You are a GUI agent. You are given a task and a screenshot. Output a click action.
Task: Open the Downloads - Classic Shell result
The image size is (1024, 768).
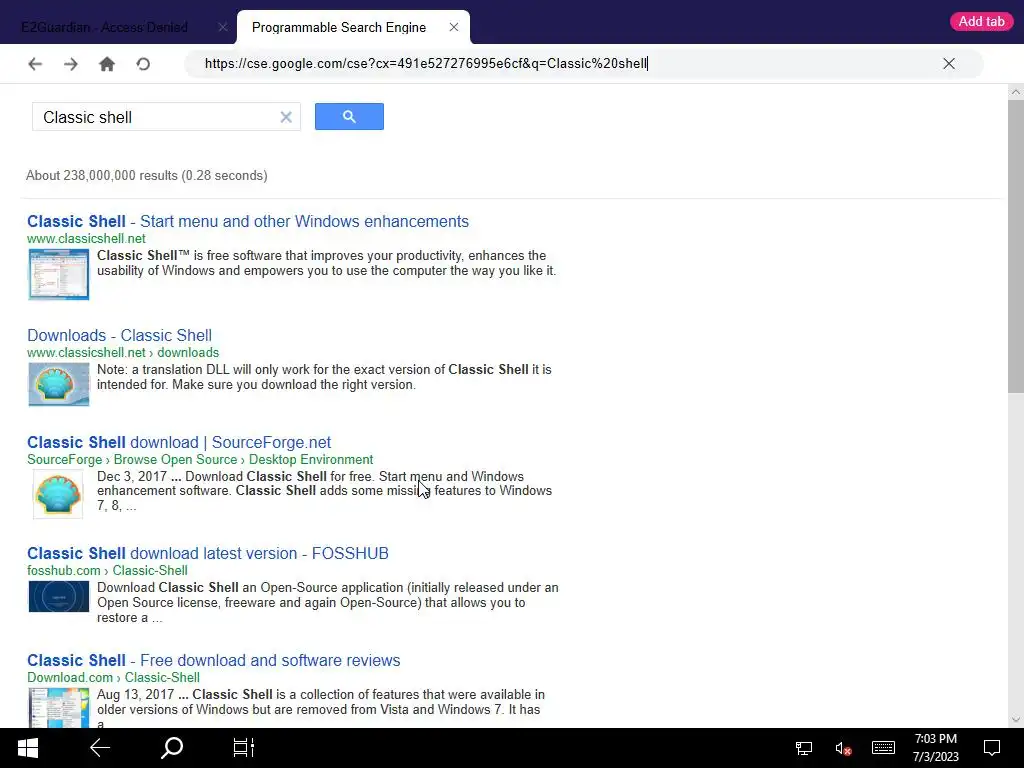pos(120,335)
